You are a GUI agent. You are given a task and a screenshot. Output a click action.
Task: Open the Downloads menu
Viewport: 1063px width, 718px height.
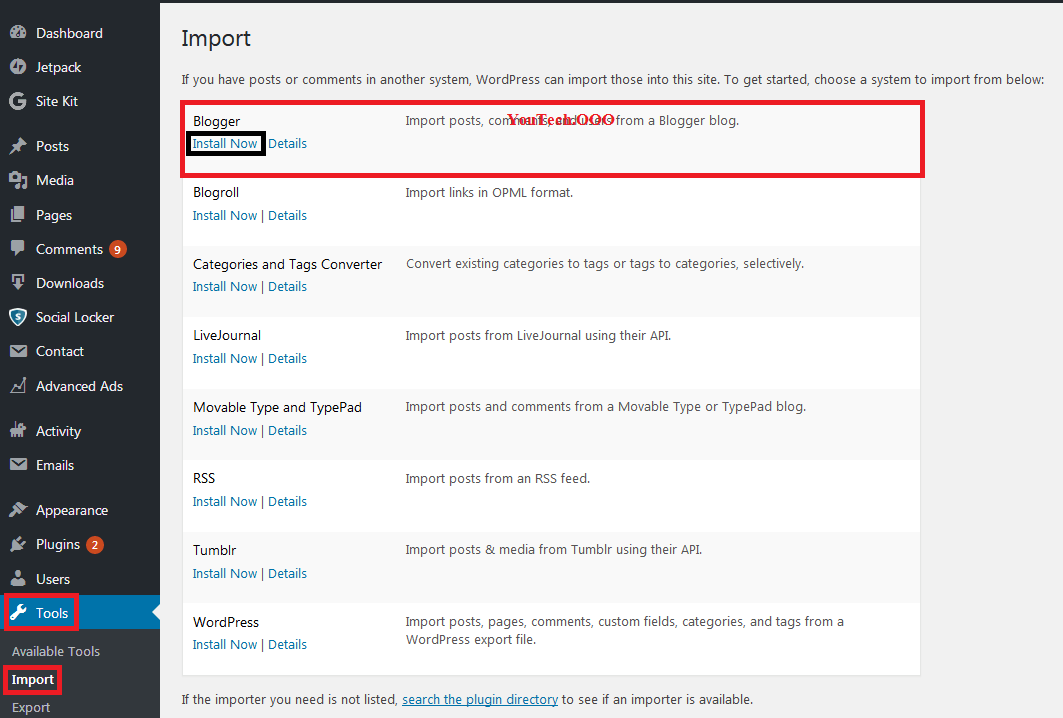tap(70, 283)
